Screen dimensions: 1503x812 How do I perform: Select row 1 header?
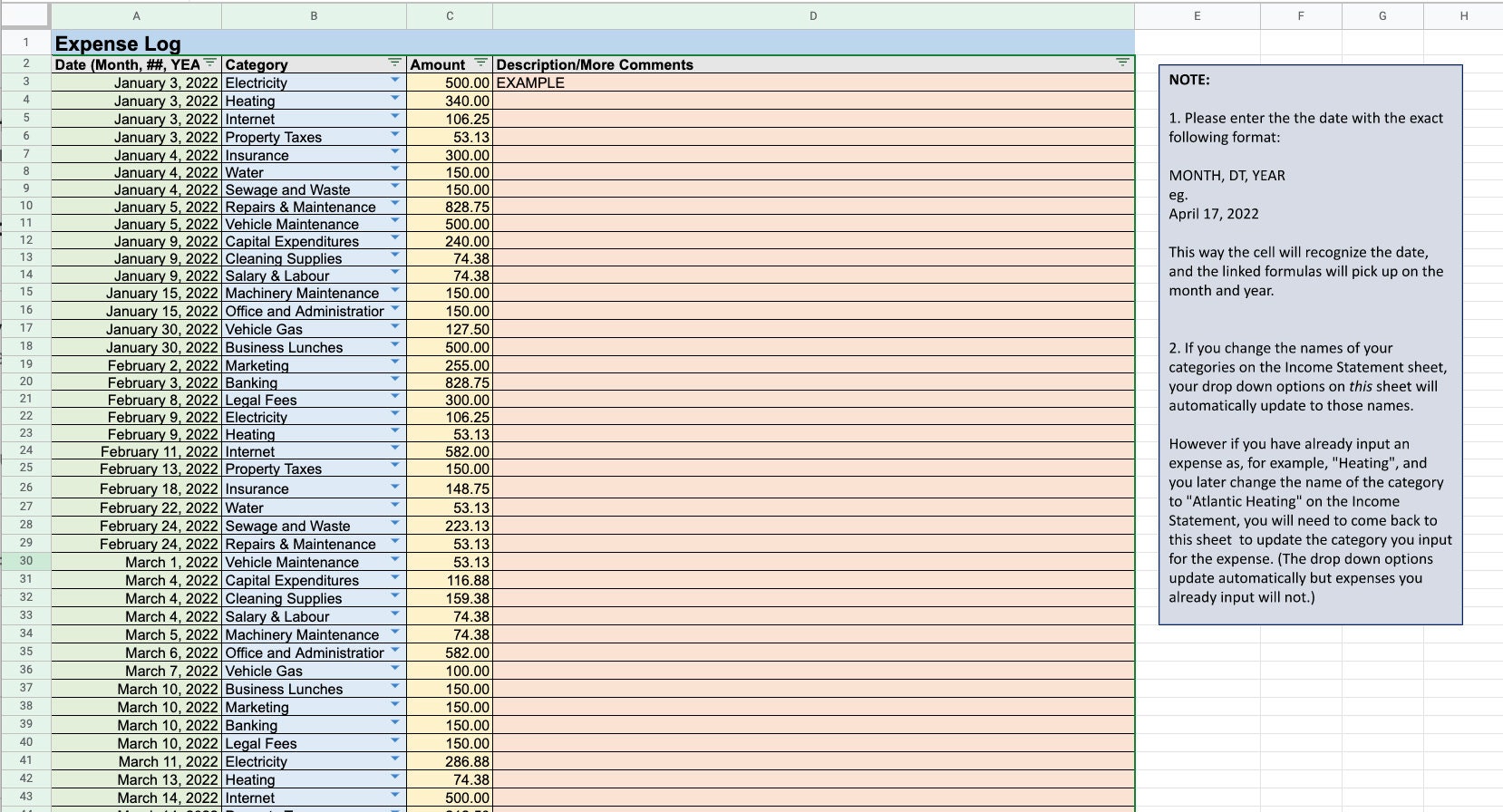click(x=25, y=42)
